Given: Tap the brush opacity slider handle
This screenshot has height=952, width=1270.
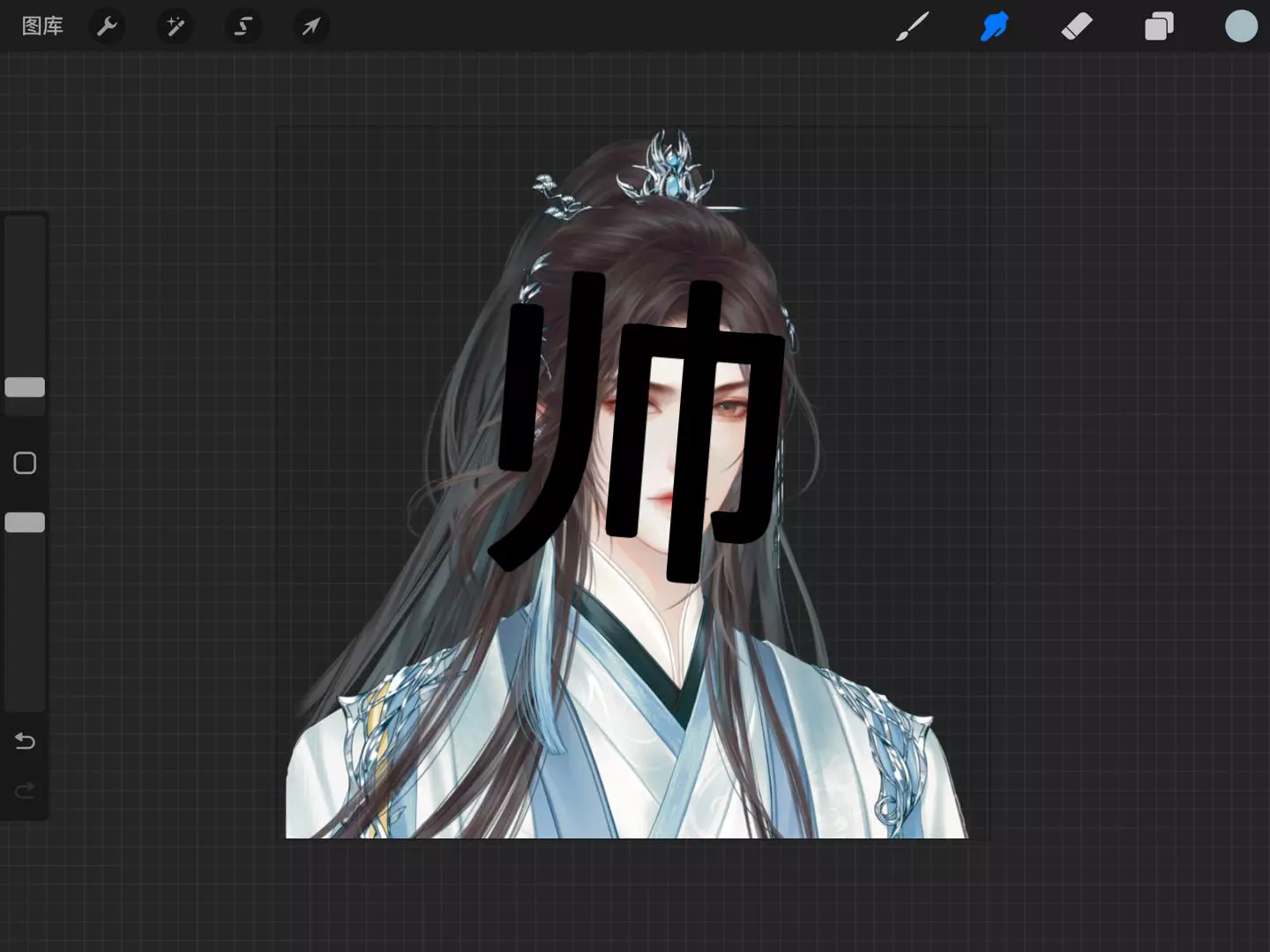Looking at the screenshot, I should coord(25,523).
